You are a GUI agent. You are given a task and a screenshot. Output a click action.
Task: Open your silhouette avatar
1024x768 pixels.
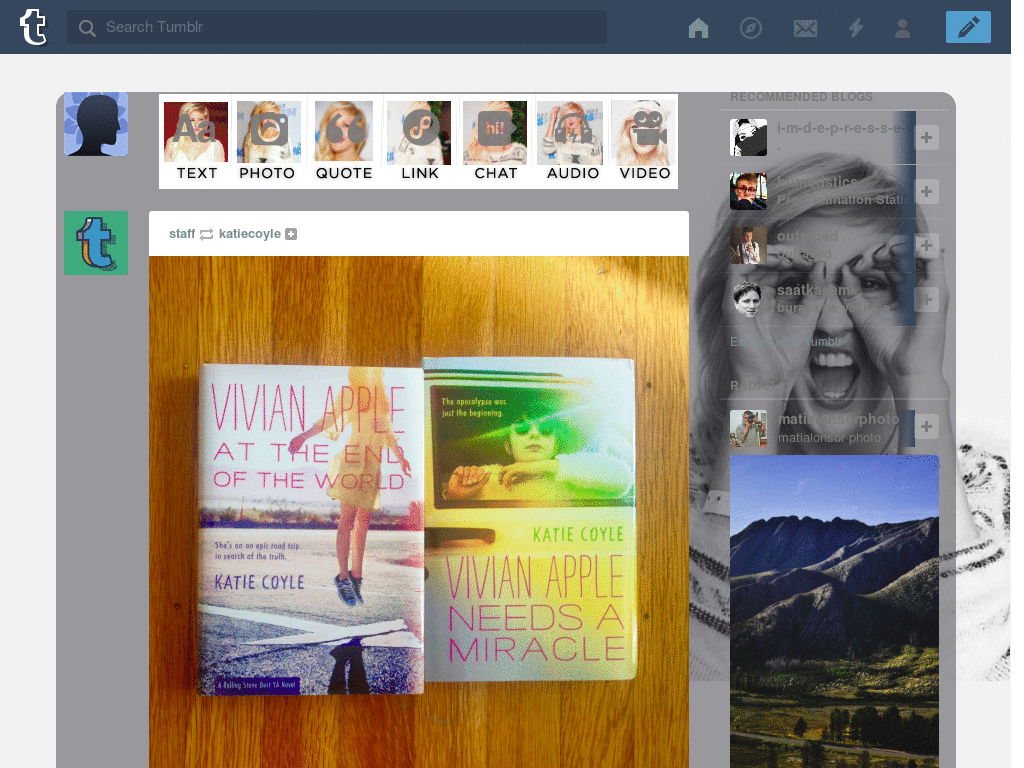pyautogui.click(x=96, y=124)
